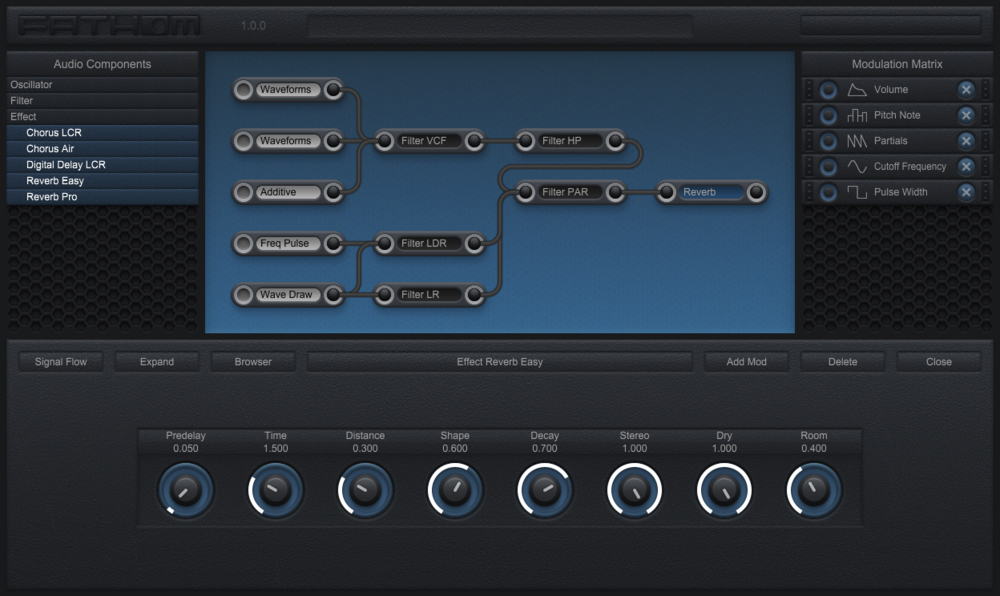Remove the Pulse Width modulation with X icon

pyautogui.click(x=966, y=192)
